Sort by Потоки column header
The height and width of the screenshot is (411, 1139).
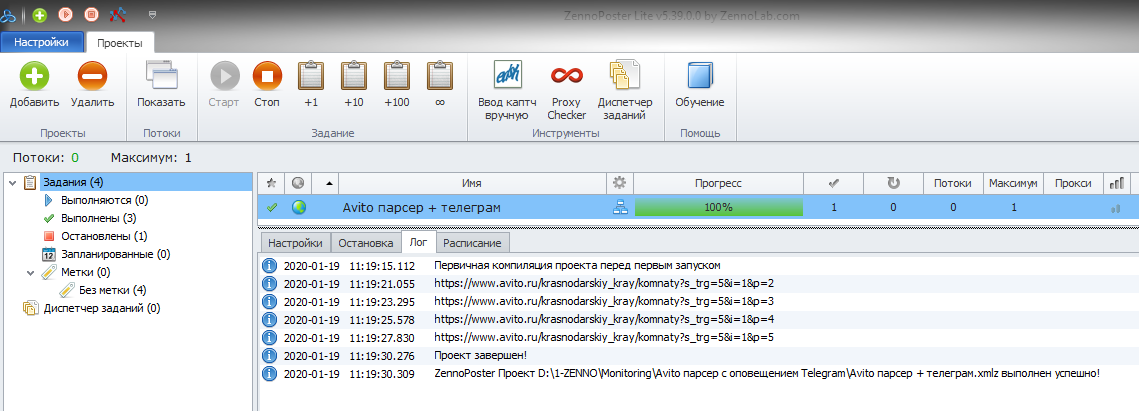point(953,184)
